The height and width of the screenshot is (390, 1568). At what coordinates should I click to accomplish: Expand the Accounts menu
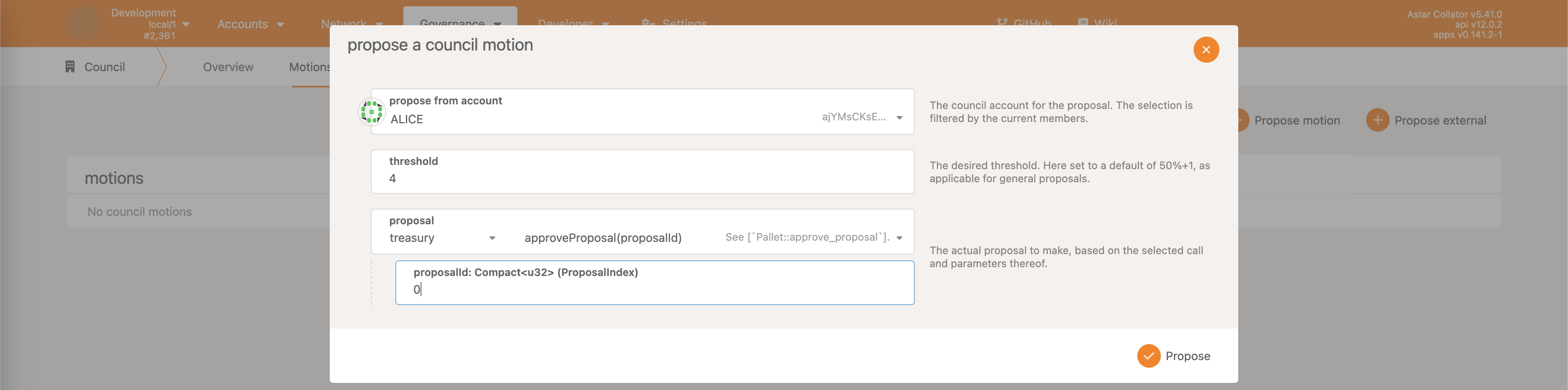click(250, 24)
